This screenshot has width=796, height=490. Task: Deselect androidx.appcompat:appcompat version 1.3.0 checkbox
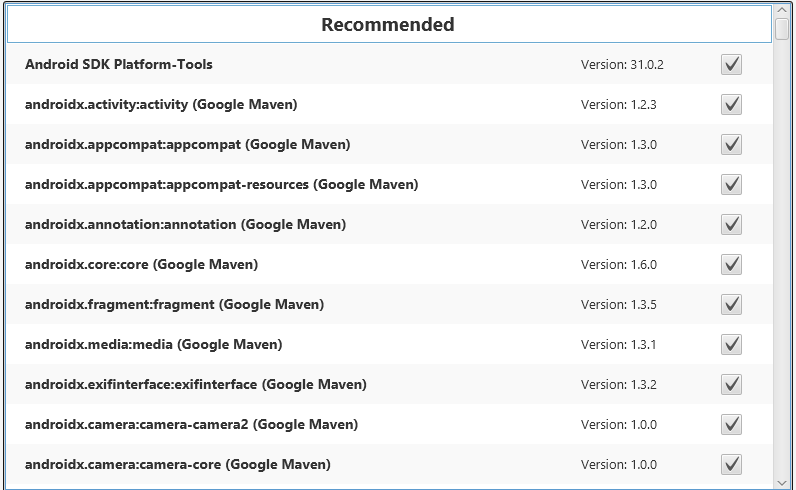click(x=731, y=145)
